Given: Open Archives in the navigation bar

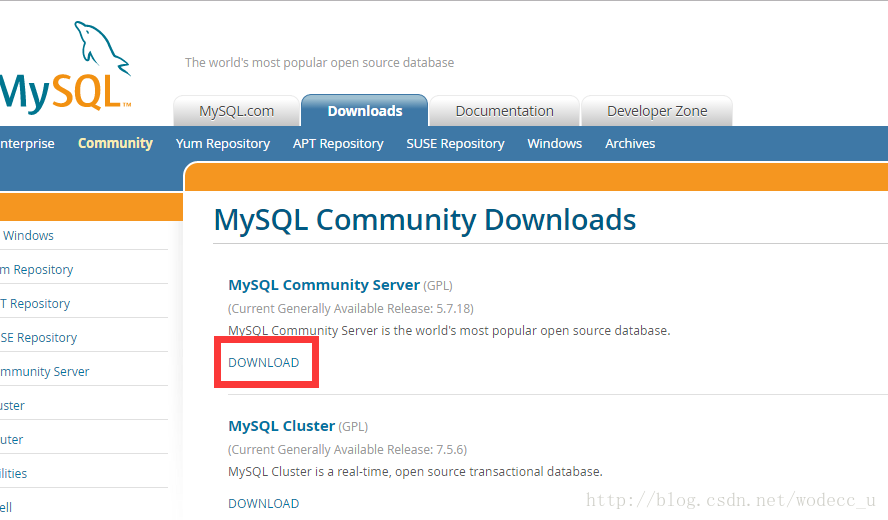Looking at the screenshot, I should tap(630, 144).
